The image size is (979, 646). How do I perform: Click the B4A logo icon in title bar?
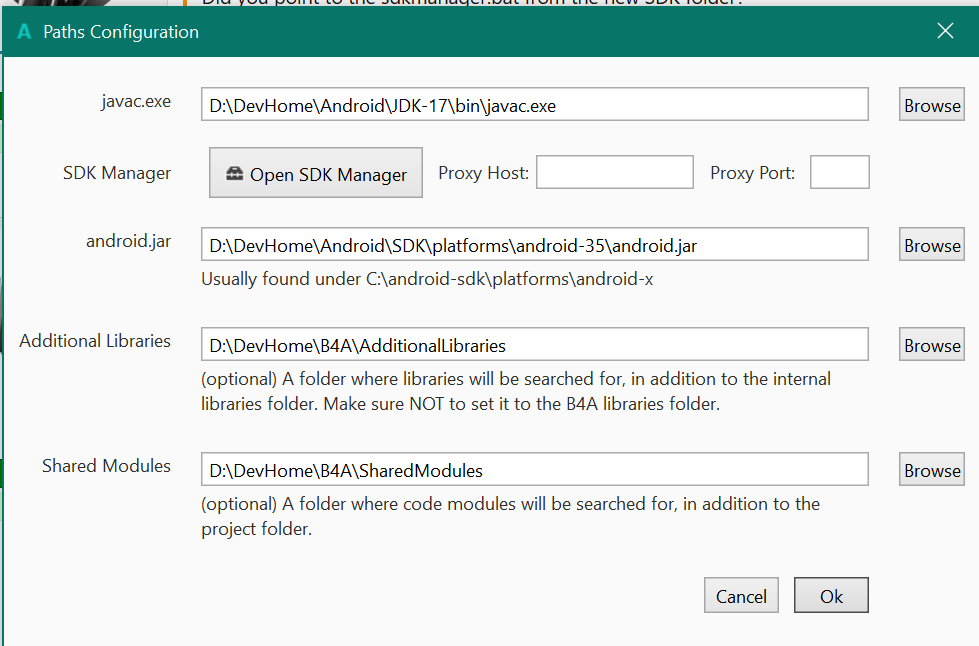coord(24,31)
